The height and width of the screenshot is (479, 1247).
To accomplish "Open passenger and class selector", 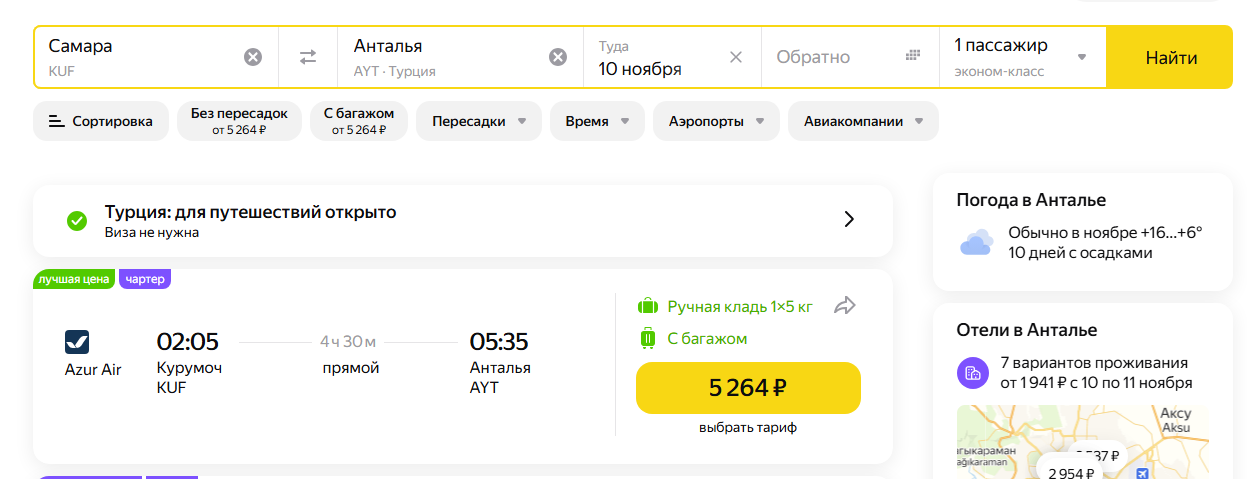I will [1022, 57].
